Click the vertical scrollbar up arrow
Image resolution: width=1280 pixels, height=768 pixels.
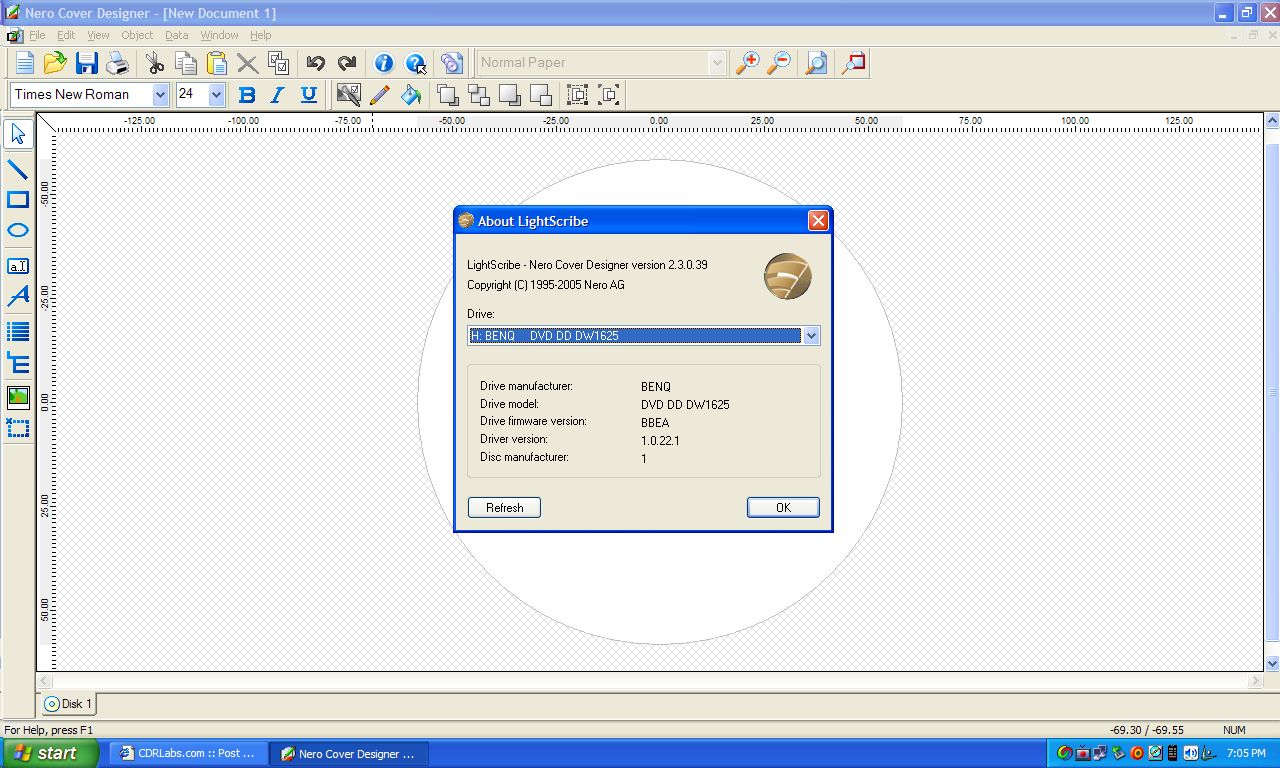pos(1272,121)
